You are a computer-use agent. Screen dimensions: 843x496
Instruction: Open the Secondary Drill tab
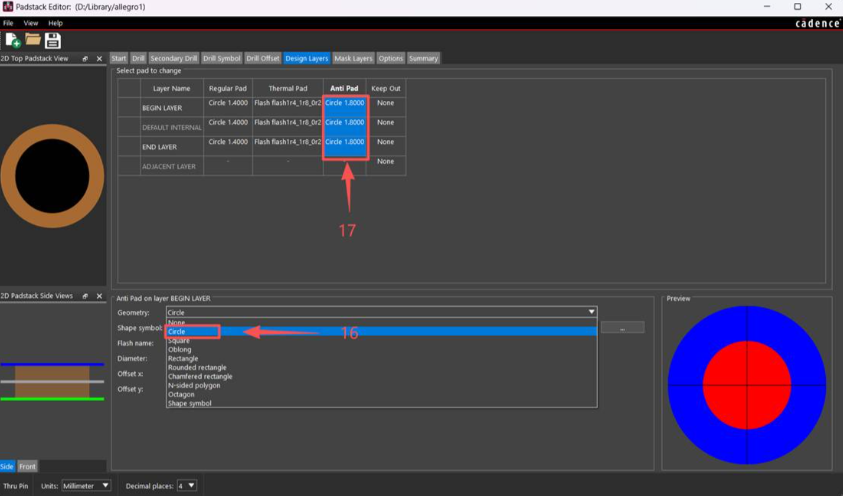pos(174,58)
